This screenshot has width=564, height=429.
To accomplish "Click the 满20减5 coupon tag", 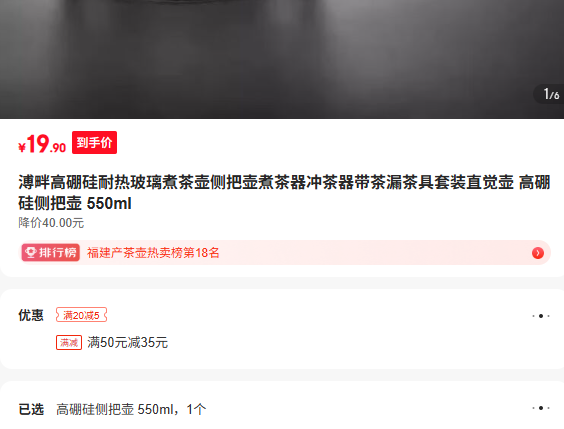I will pyautogui.click(x=81, y=315).
